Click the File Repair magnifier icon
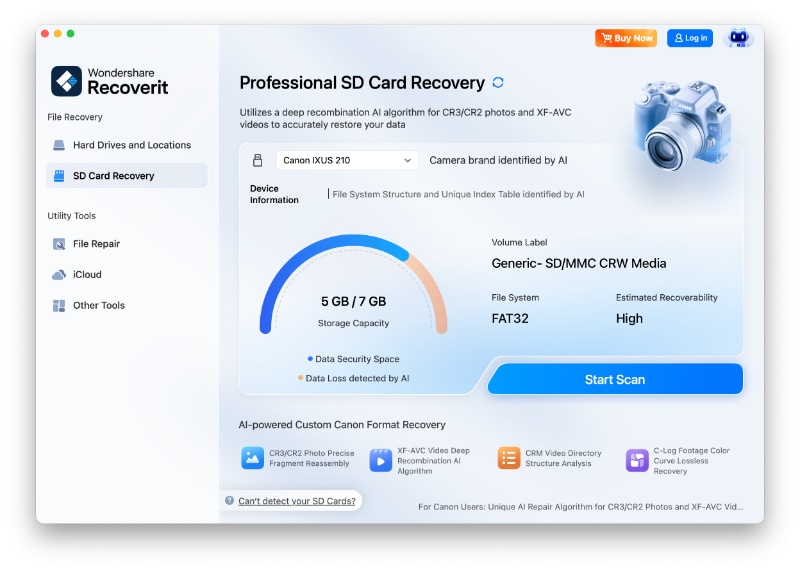This screenshot has height=571, width=800. click(59, 244)
